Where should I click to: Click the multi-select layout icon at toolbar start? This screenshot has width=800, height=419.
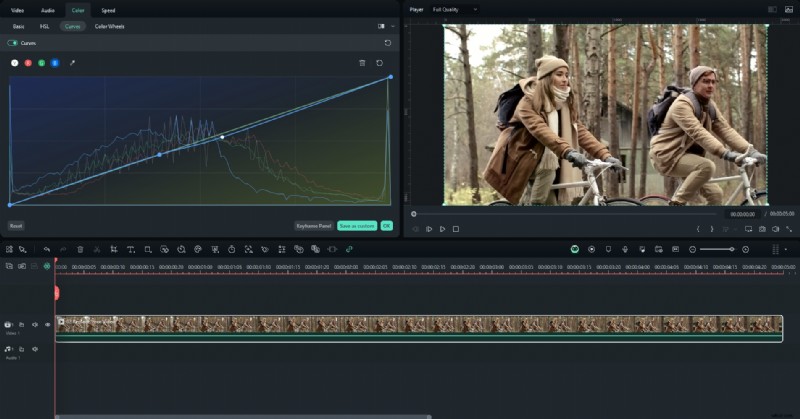9,249
